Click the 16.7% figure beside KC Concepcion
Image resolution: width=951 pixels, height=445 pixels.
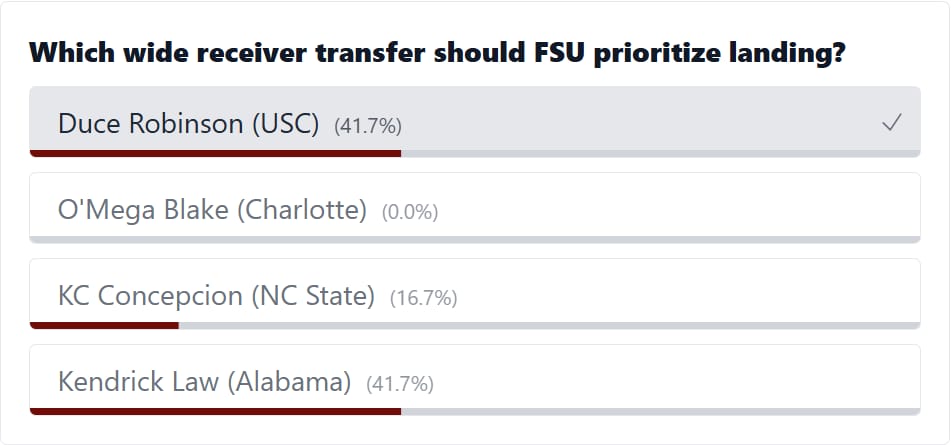(x=424, y=297)
